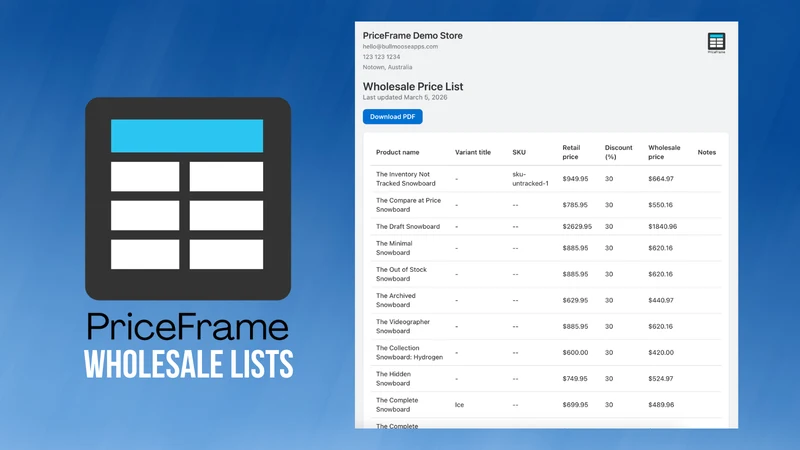
Task: Click the $440.97 wholesale price
Action: (661, 300)
